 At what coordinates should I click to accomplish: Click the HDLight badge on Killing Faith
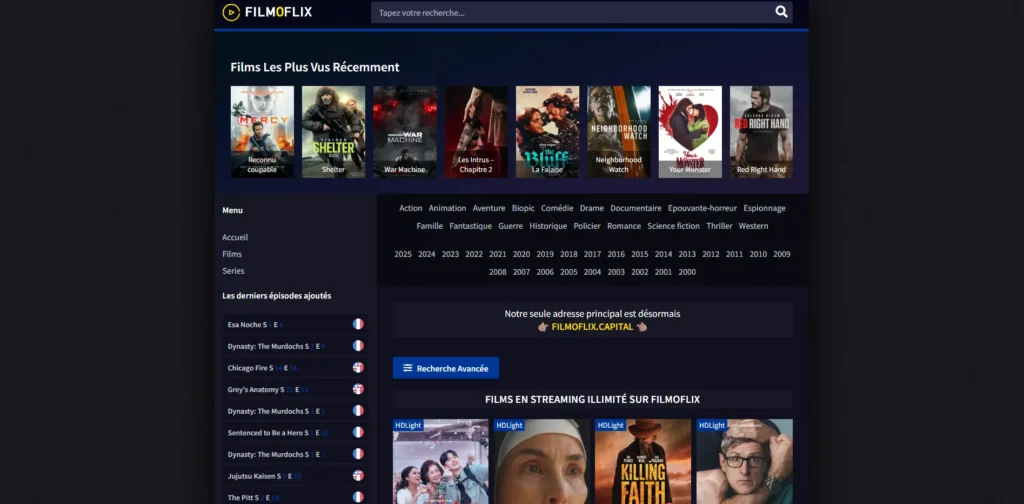click(611, 425)
